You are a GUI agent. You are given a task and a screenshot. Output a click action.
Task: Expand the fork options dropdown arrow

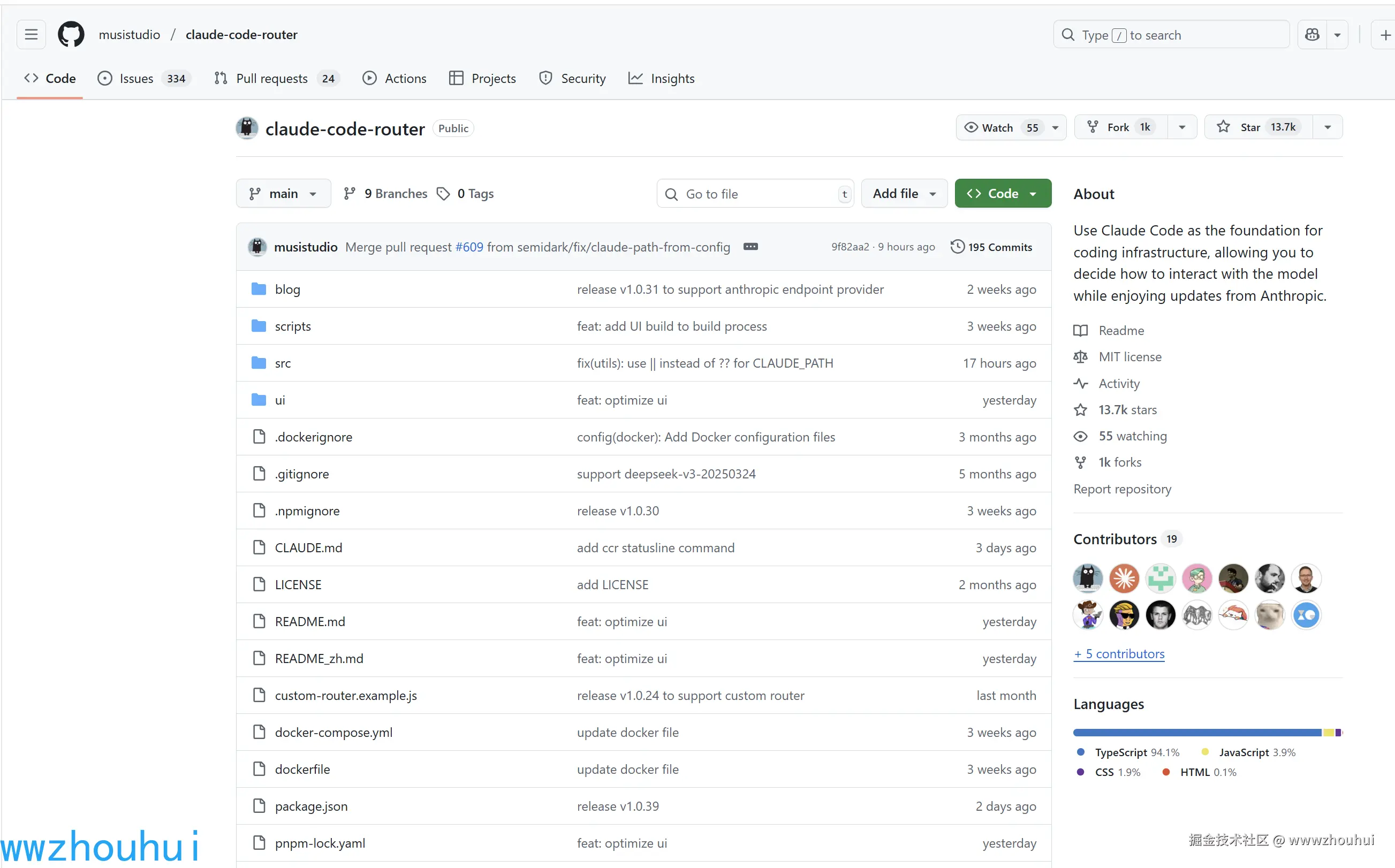coord(1182,127)
